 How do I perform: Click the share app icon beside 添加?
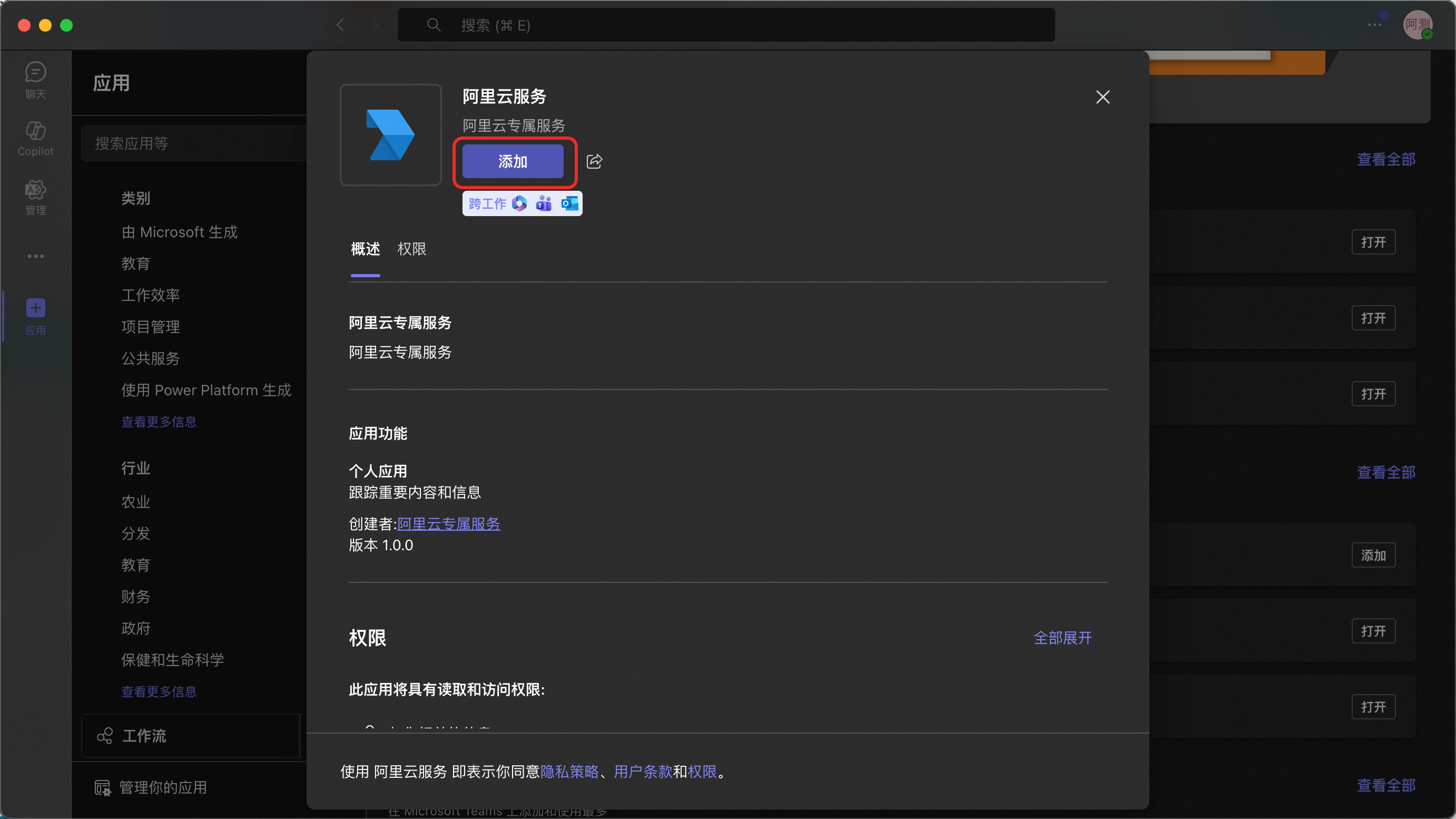(x=594, y=162)
